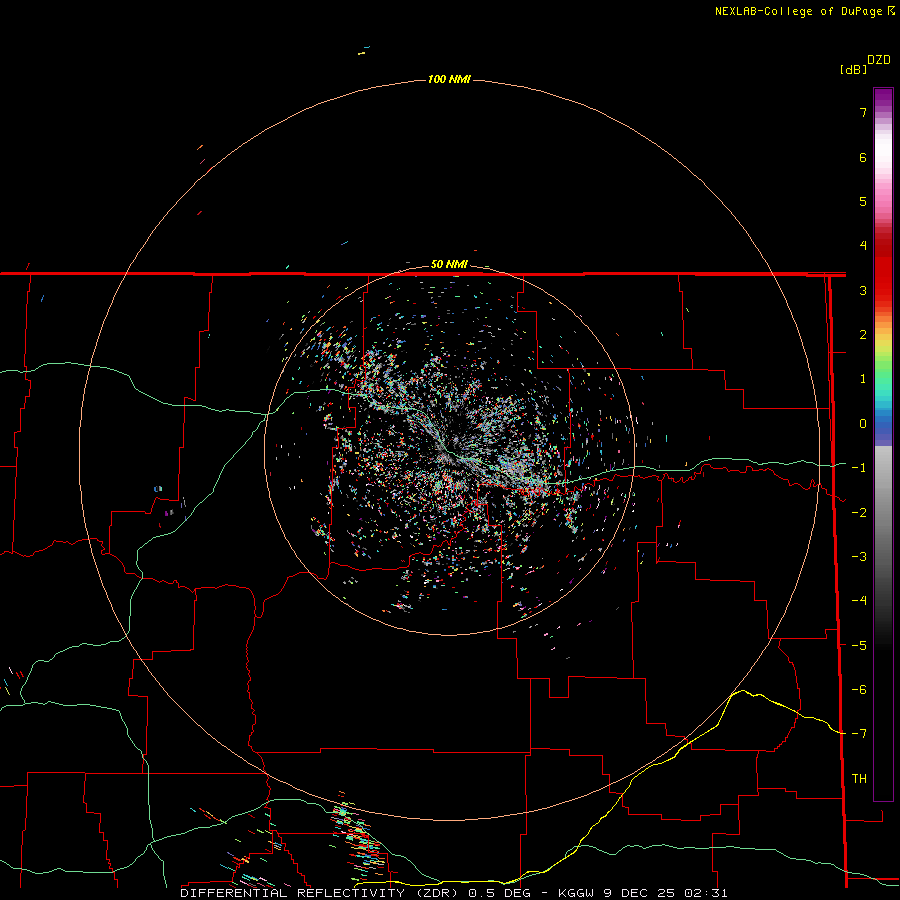Click the colorbar value -2 label

(859, 513)
